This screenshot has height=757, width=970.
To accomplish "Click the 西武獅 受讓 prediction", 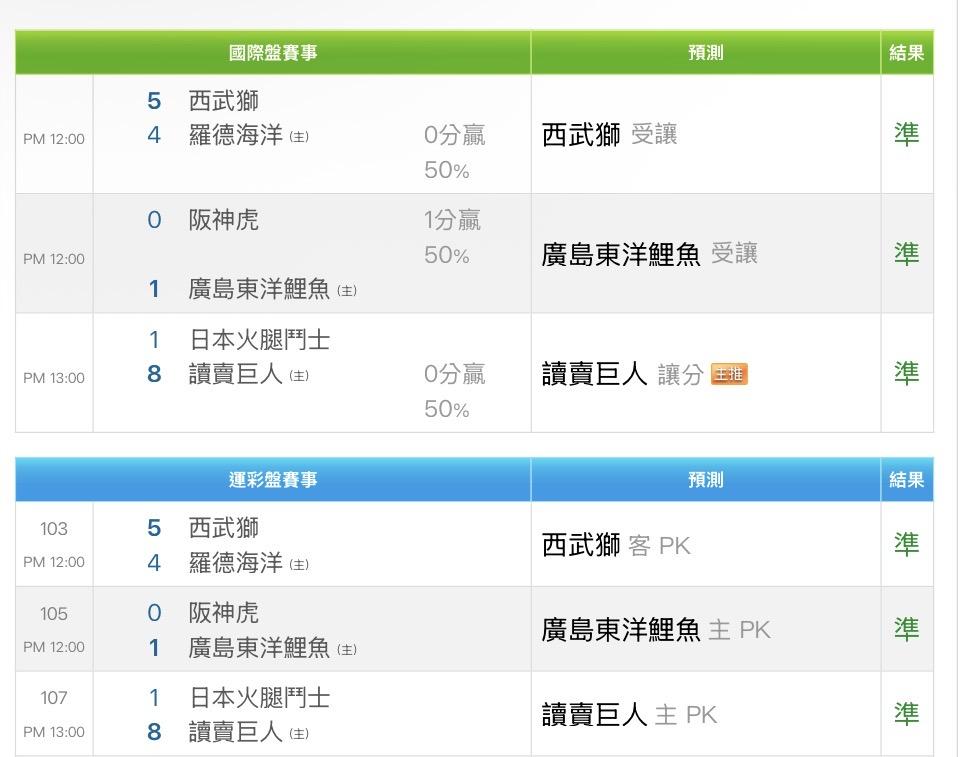I will coord(610,135).
